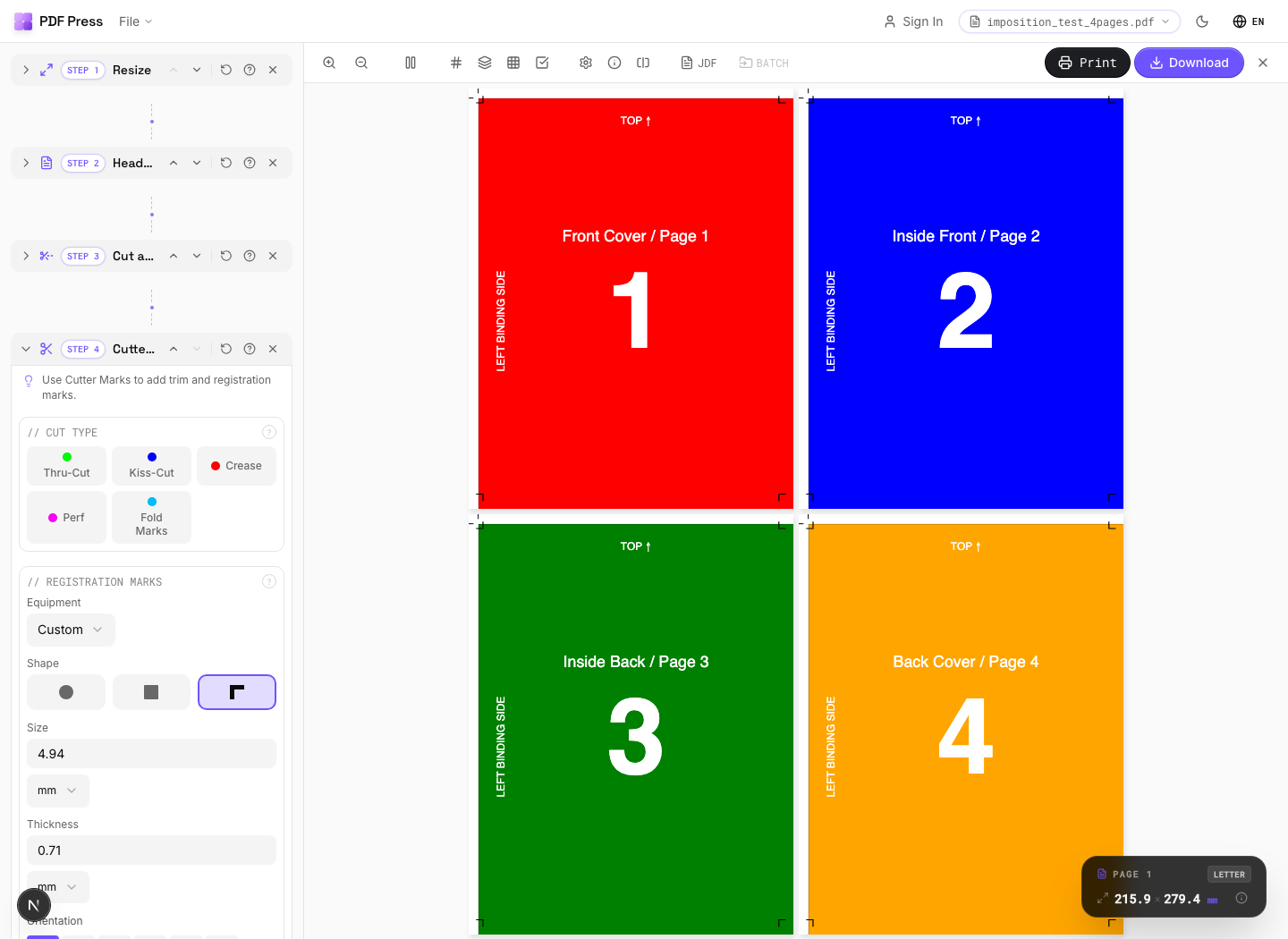Select the circle registration mark shape
This screenshot has width=1288, height=939.
point(66,692)
